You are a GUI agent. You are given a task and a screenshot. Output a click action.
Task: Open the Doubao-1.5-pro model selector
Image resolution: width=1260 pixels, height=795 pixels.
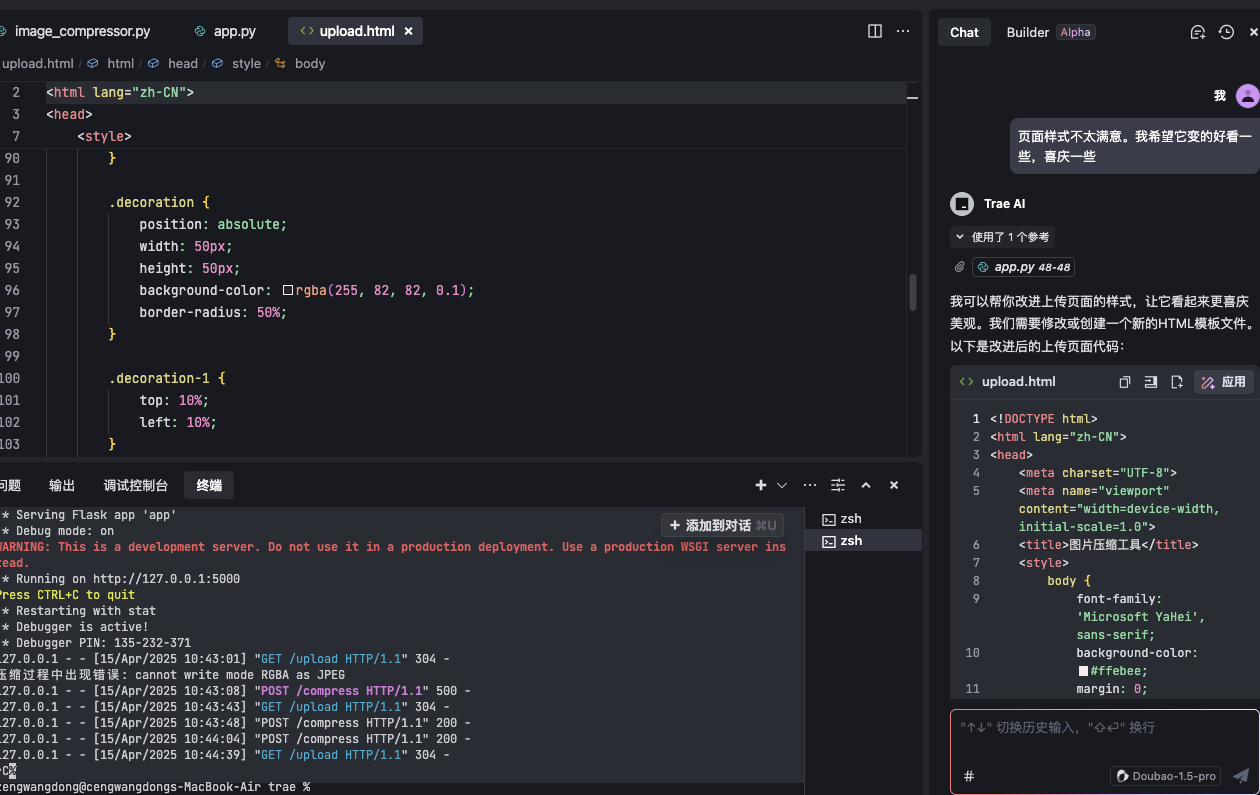tap(1166, 776)
